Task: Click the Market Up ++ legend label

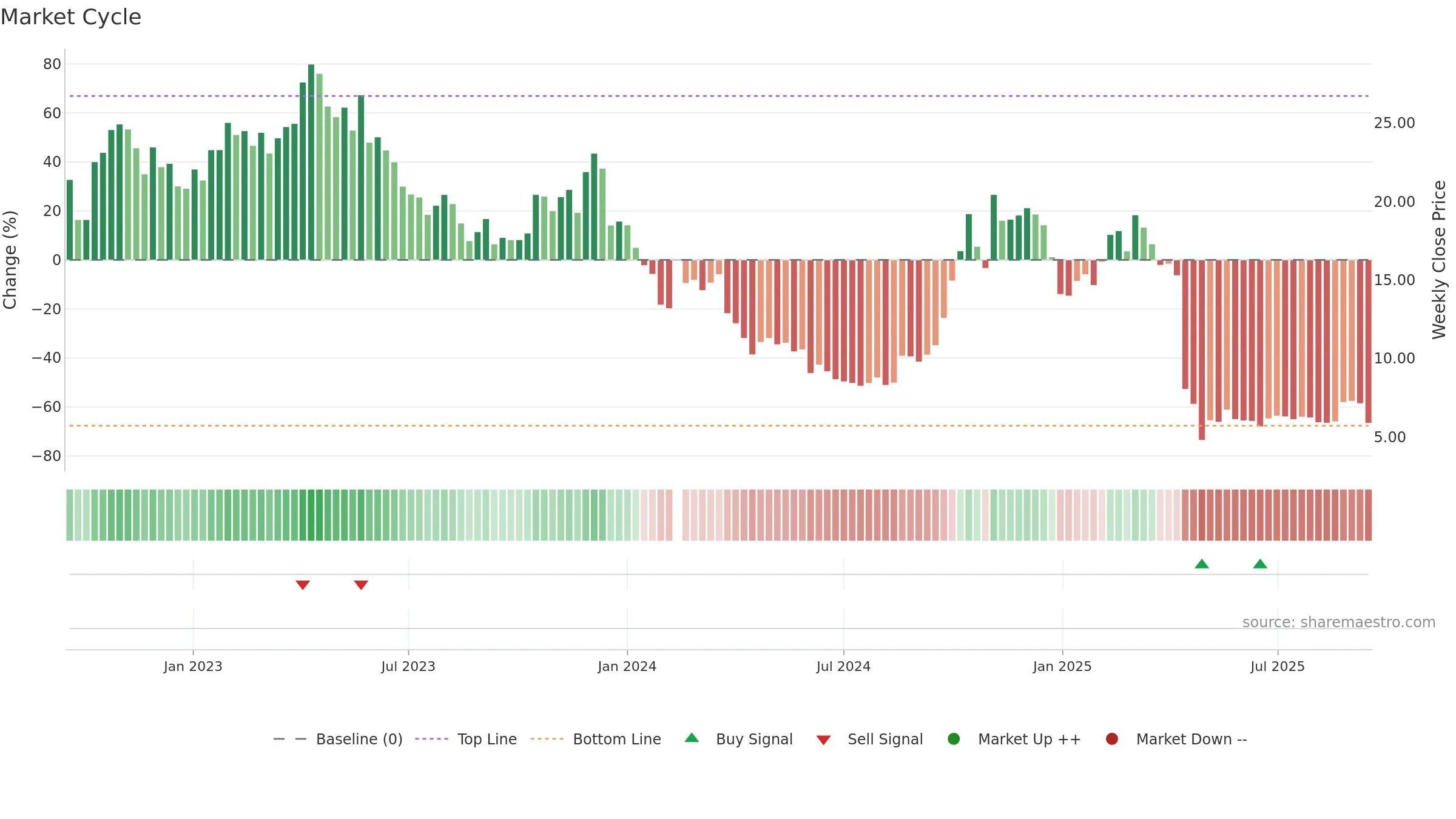Action: click(1030, 739)
